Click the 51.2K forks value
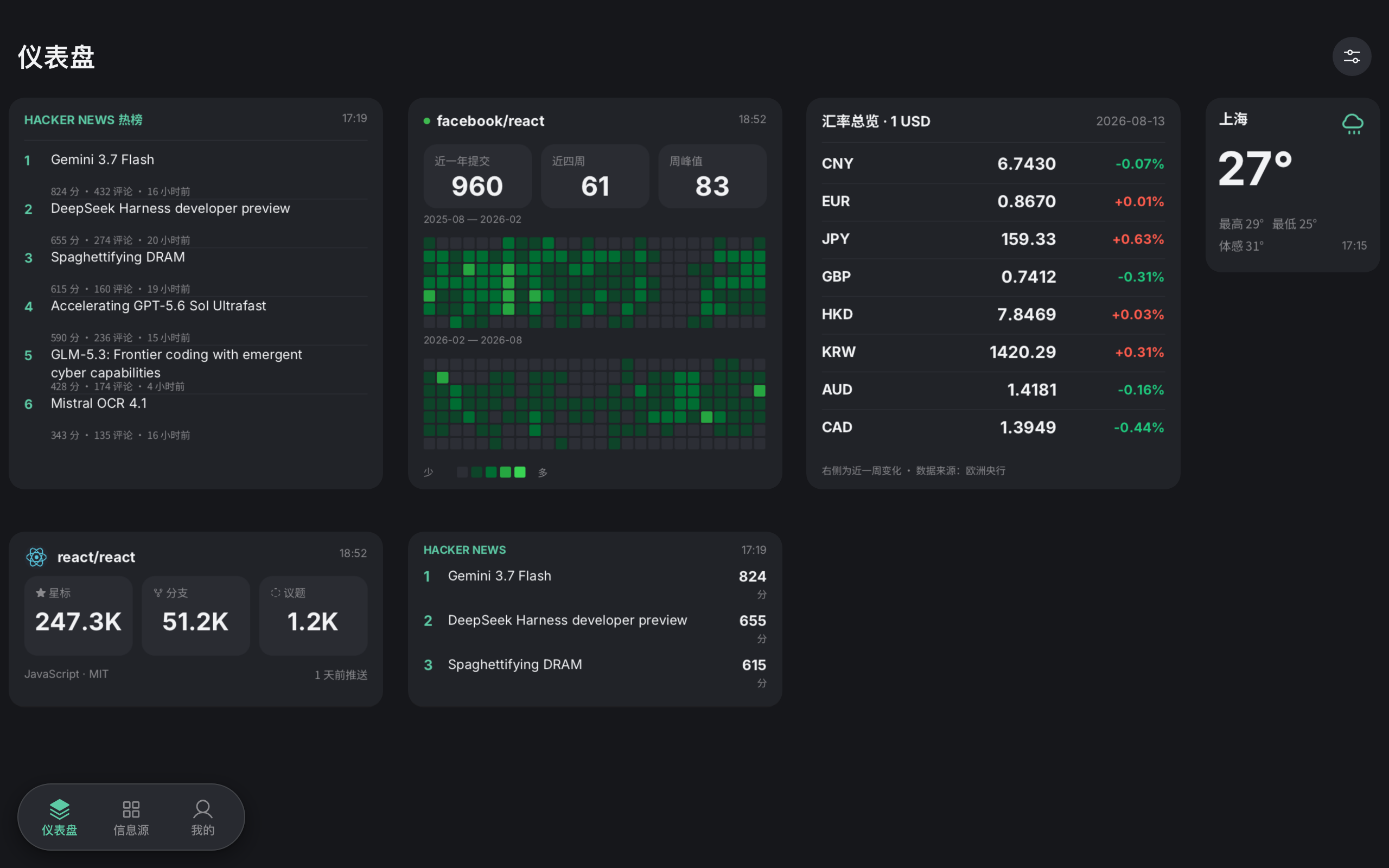The height and width of the screenshot is (868, 1389). point(195,622)
